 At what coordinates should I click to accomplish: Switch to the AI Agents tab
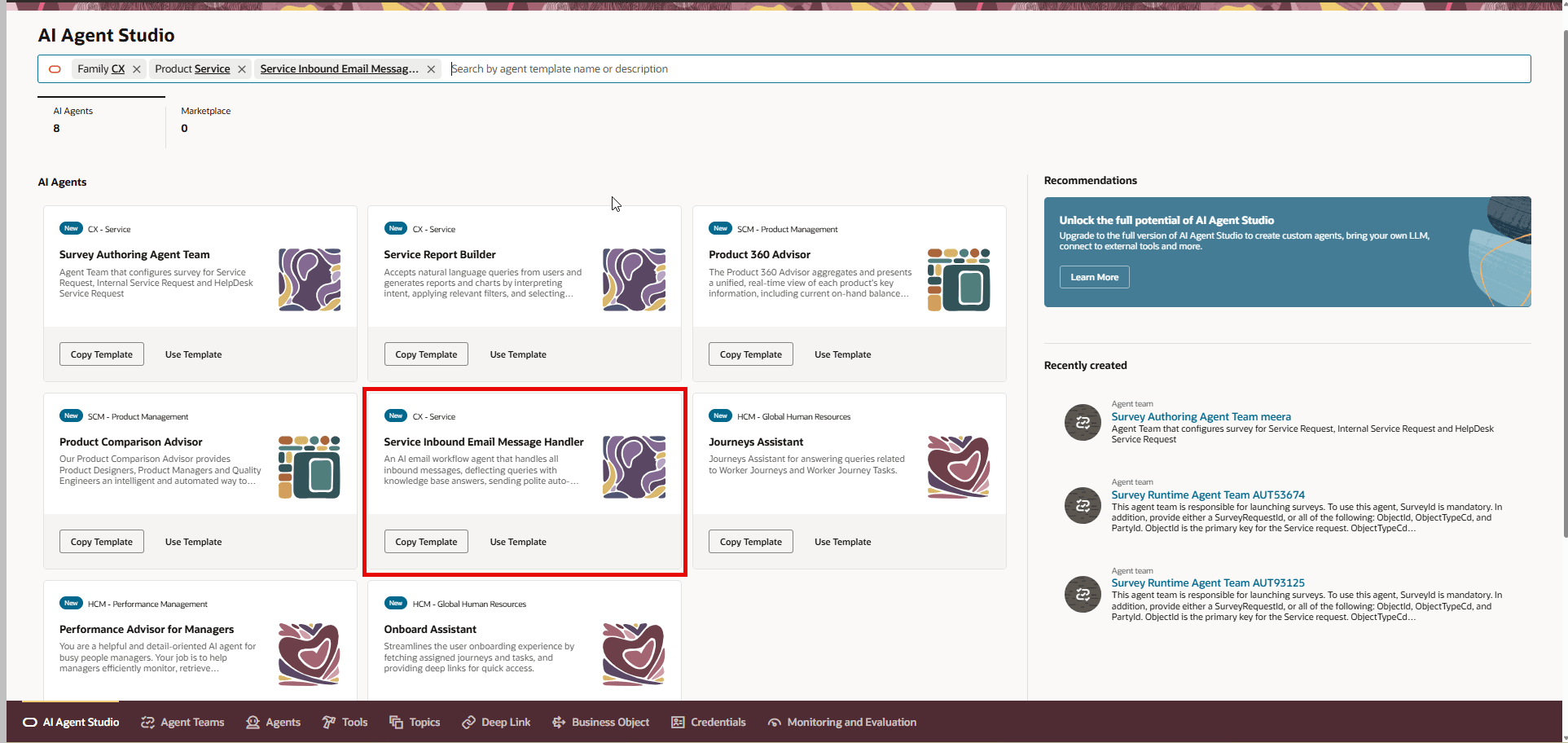click(x=73, y=119)
